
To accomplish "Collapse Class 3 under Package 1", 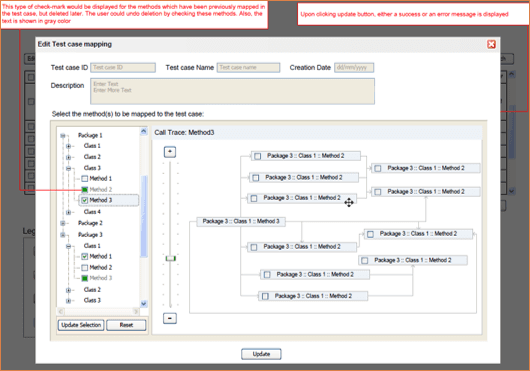I will (69, 168).
